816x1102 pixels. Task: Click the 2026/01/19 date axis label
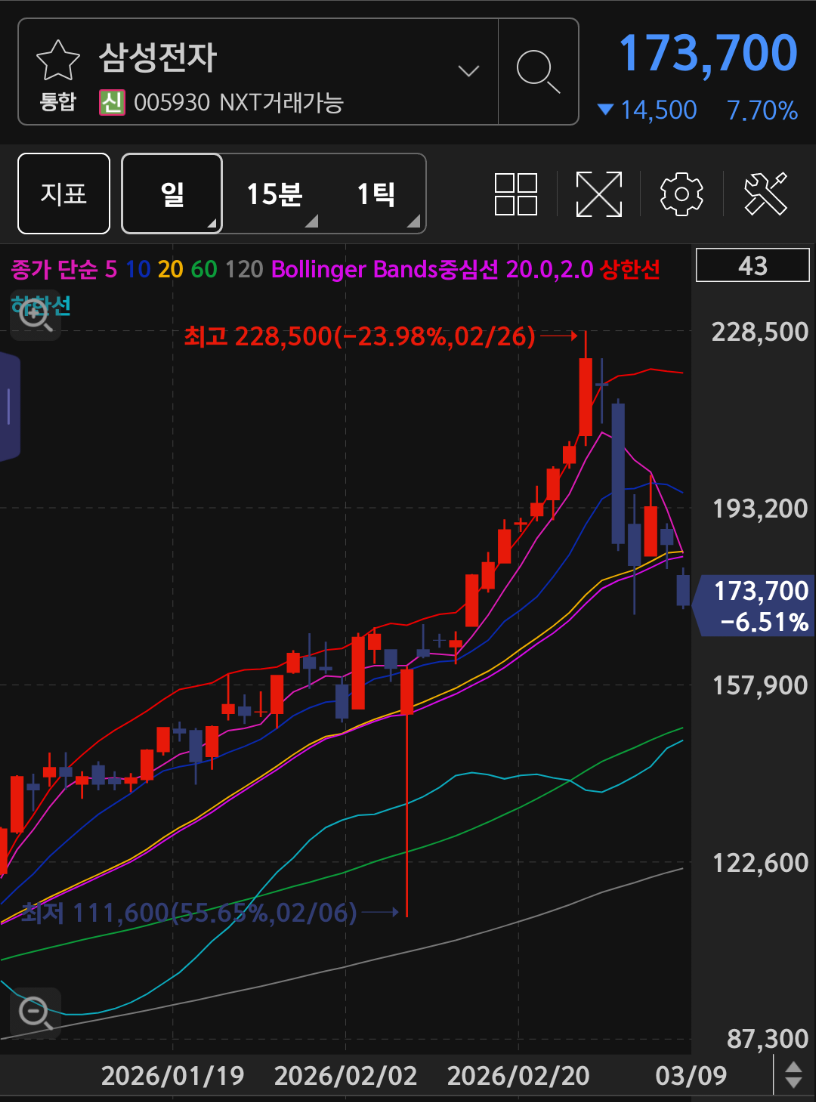click(172, 1075)
